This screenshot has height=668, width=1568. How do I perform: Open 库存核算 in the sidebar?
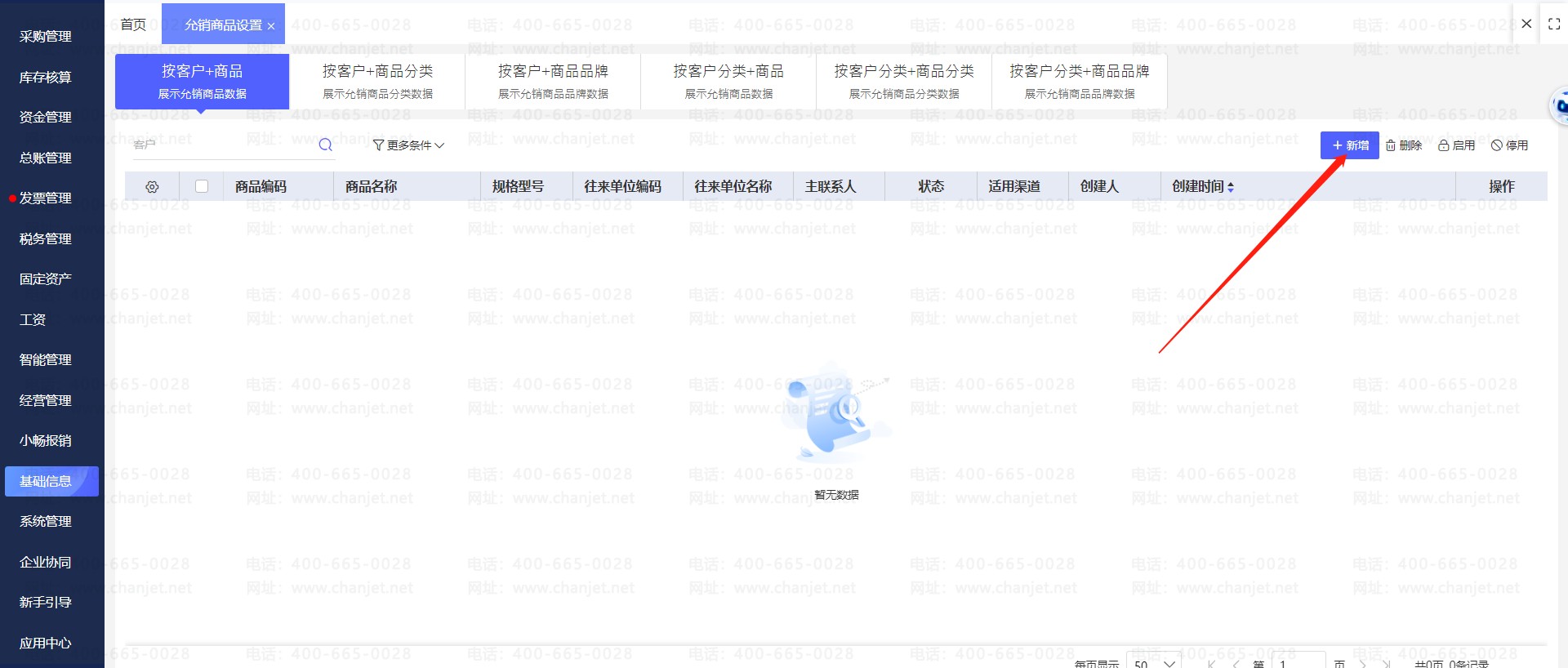click(46, 77)
